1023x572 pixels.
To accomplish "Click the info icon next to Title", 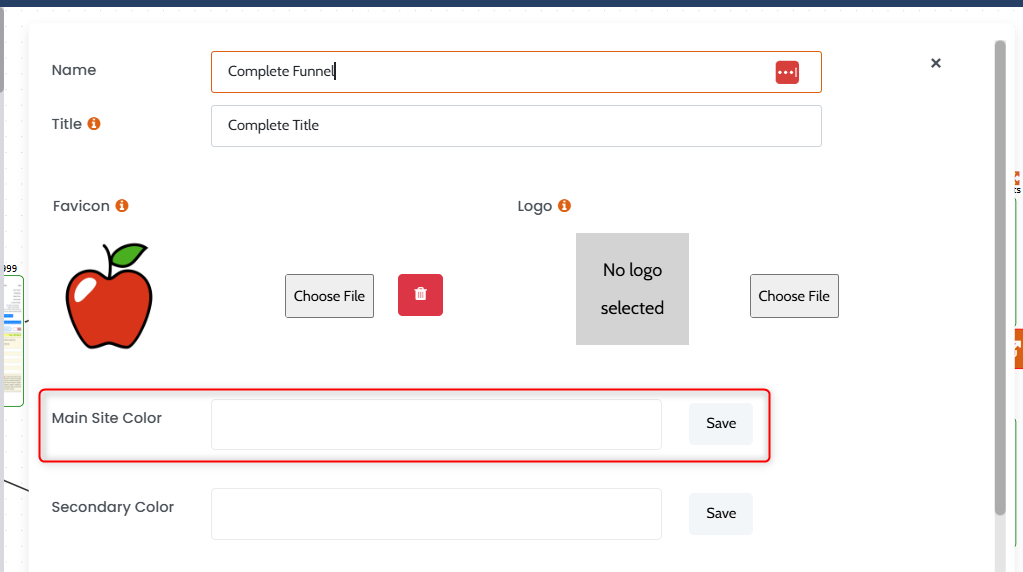I will tap(94, 124).
